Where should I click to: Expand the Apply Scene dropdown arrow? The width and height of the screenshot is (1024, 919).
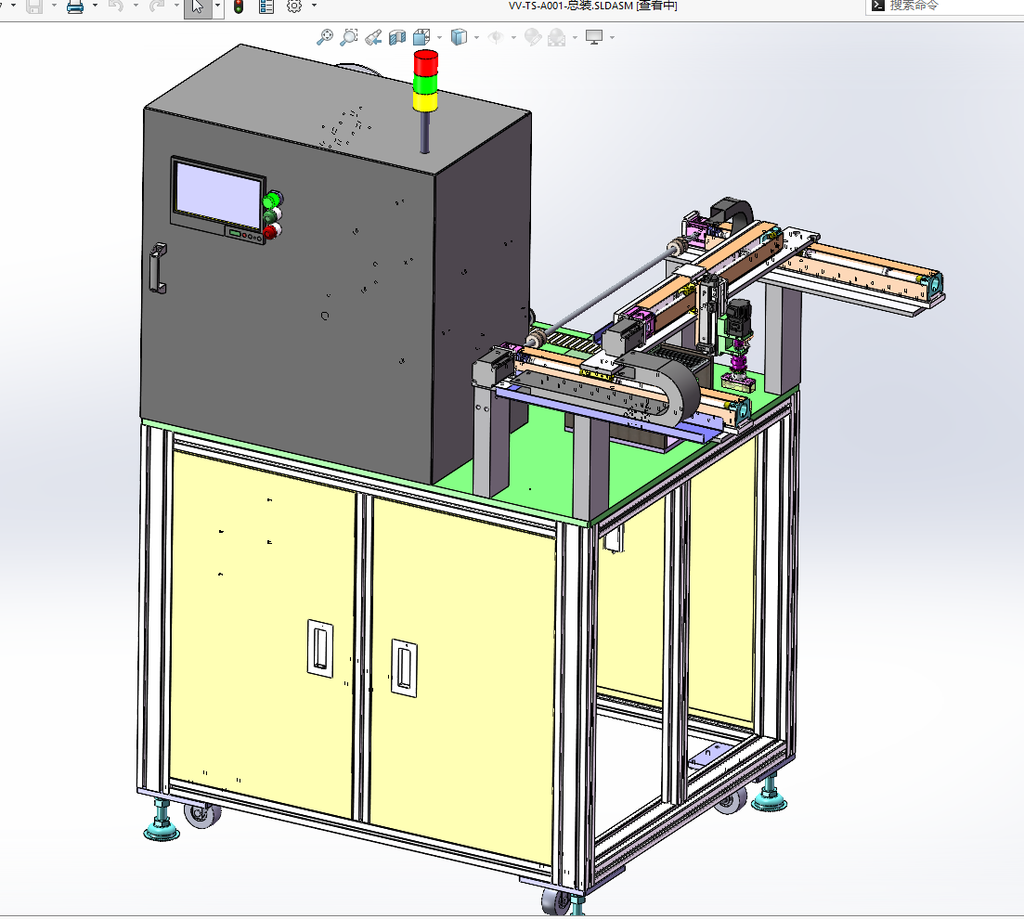575,37
